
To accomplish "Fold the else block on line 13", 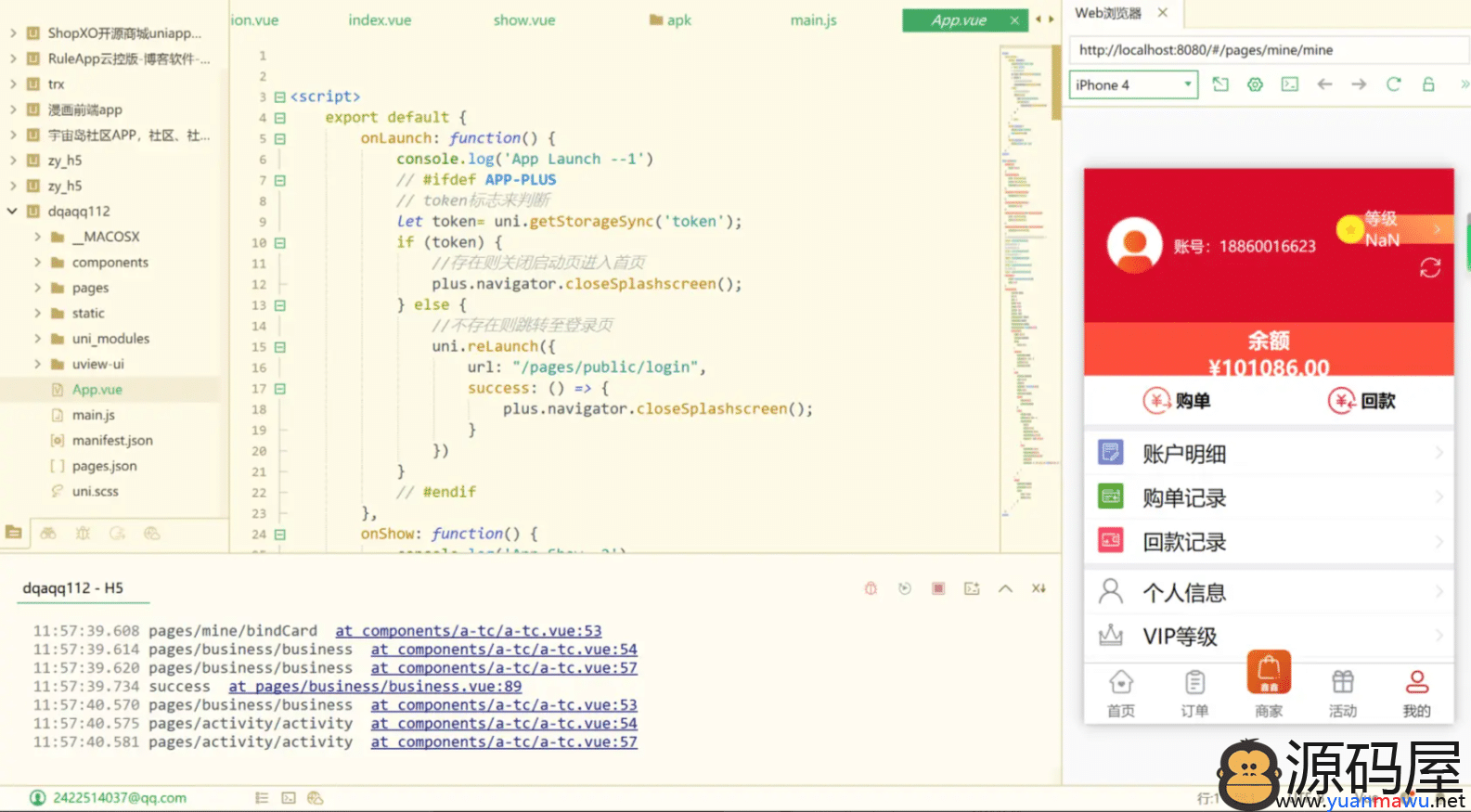I will click(279, 305).
